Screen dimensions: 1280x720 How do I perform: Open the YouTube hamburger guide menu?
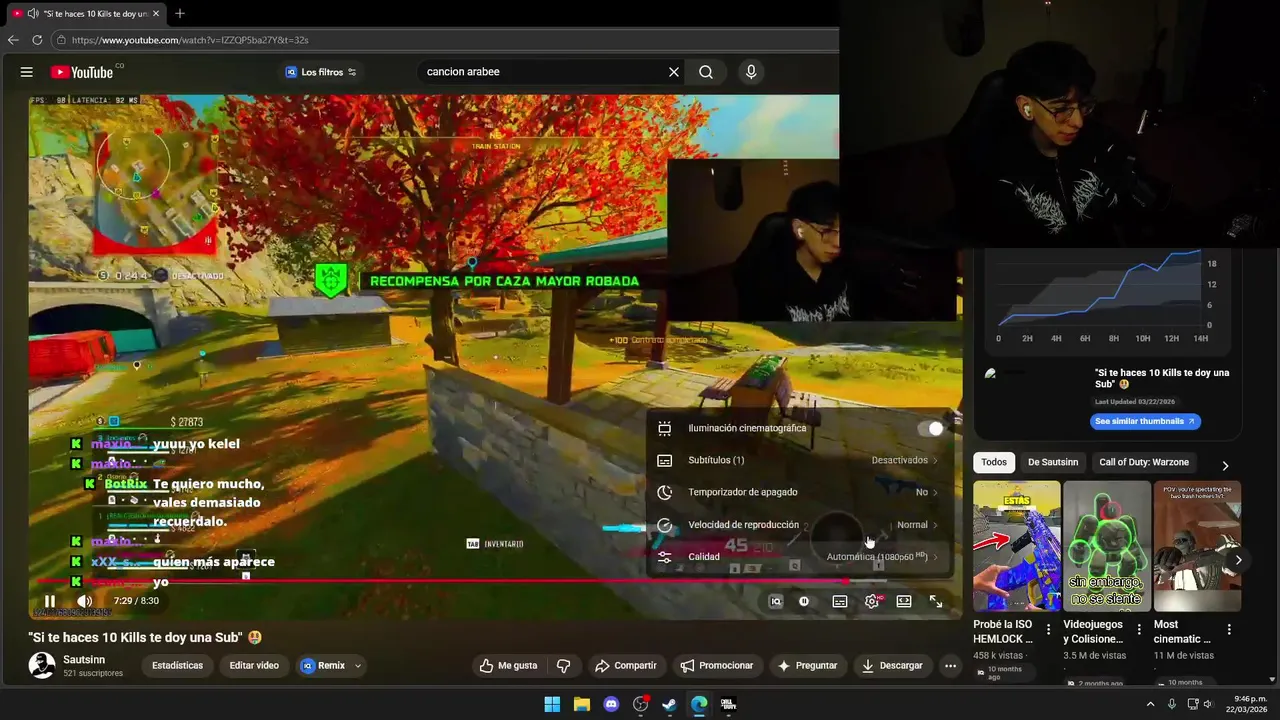(27, 72)
